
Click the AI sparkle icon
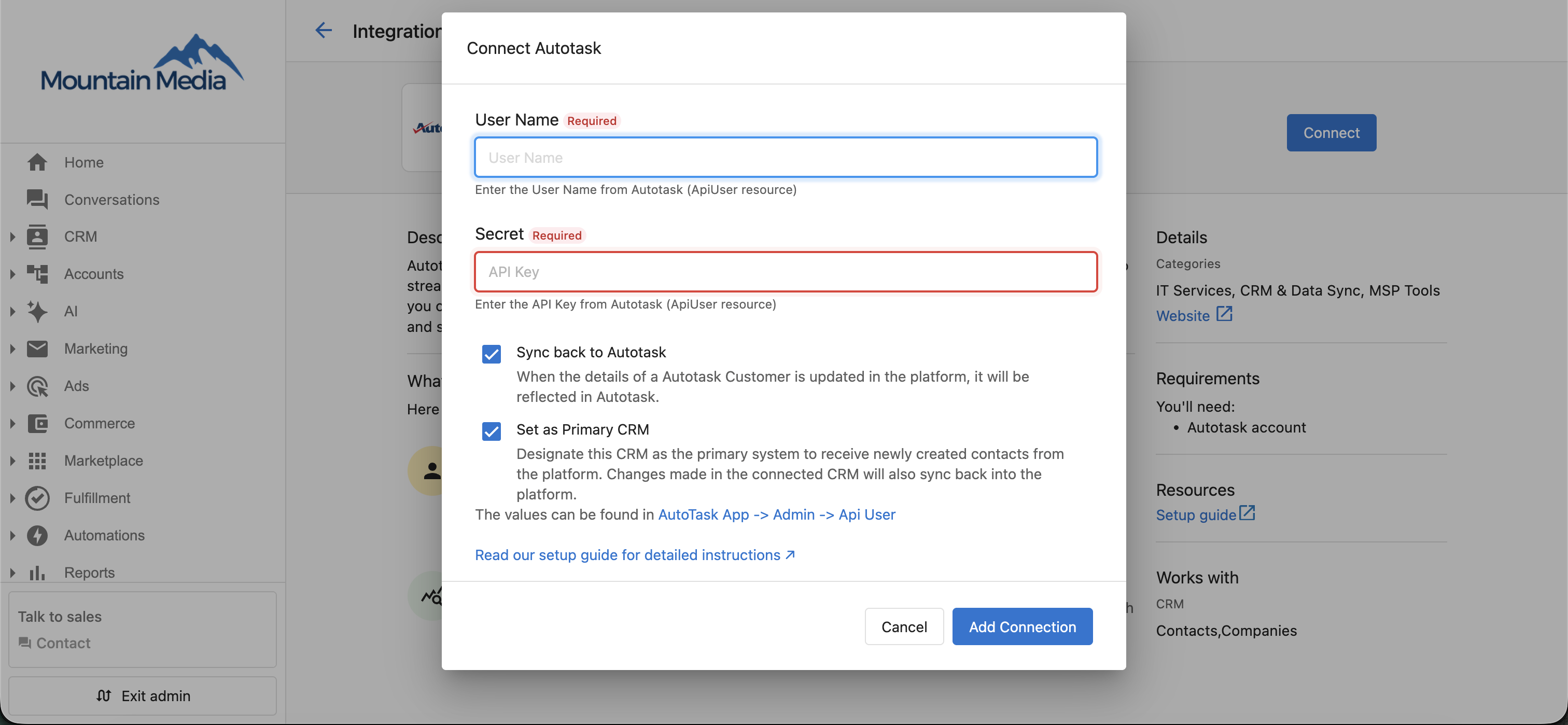(37, 311)
